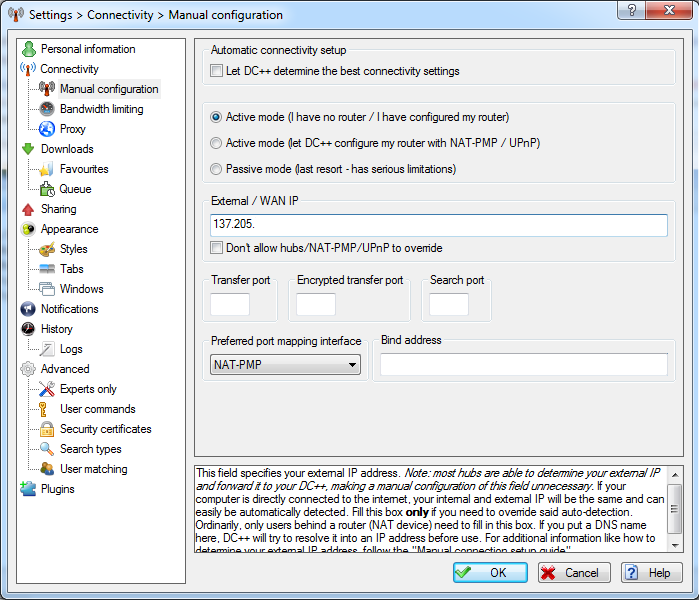The width and height of the screenshot is (699, 600).
Task: Click the Favourites star folder icon
Action: click(x=47, y=169)
